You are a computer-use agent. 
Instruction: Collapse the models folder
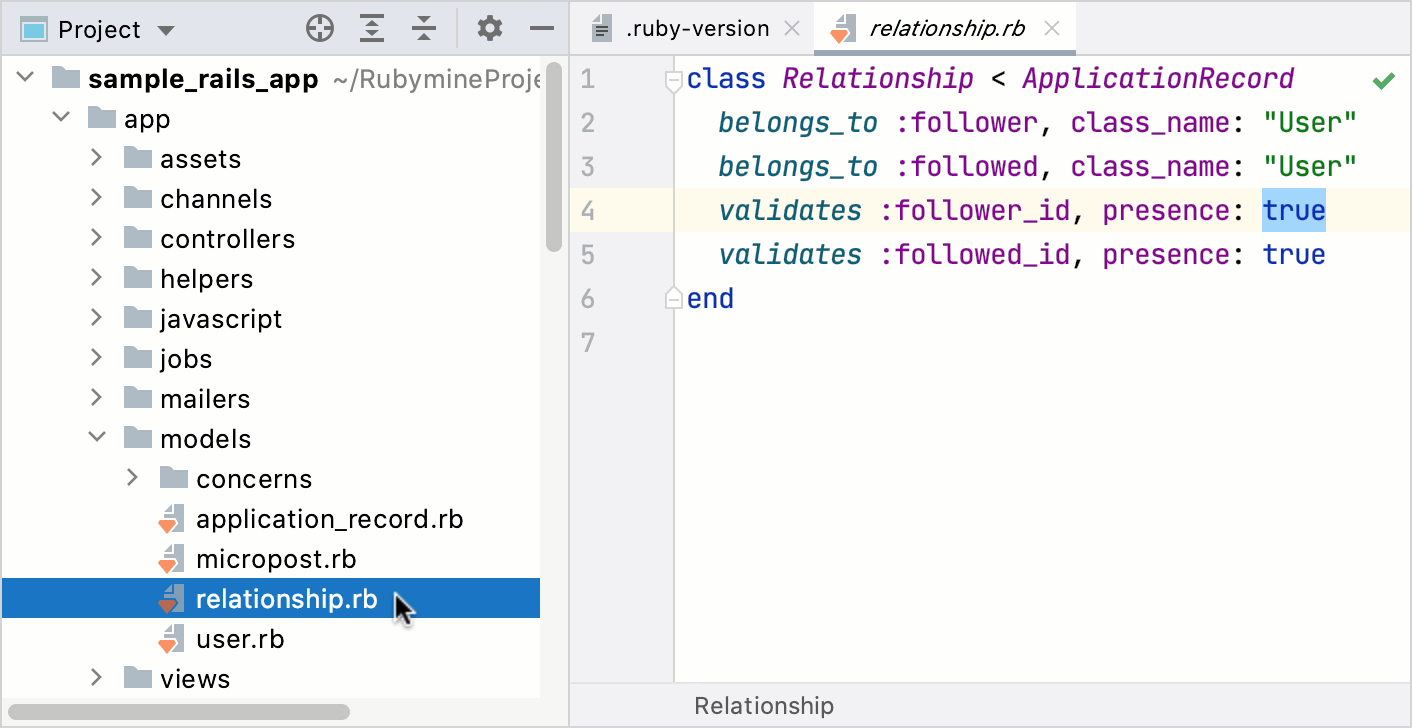pyautogui.click(x=96, y=437)
